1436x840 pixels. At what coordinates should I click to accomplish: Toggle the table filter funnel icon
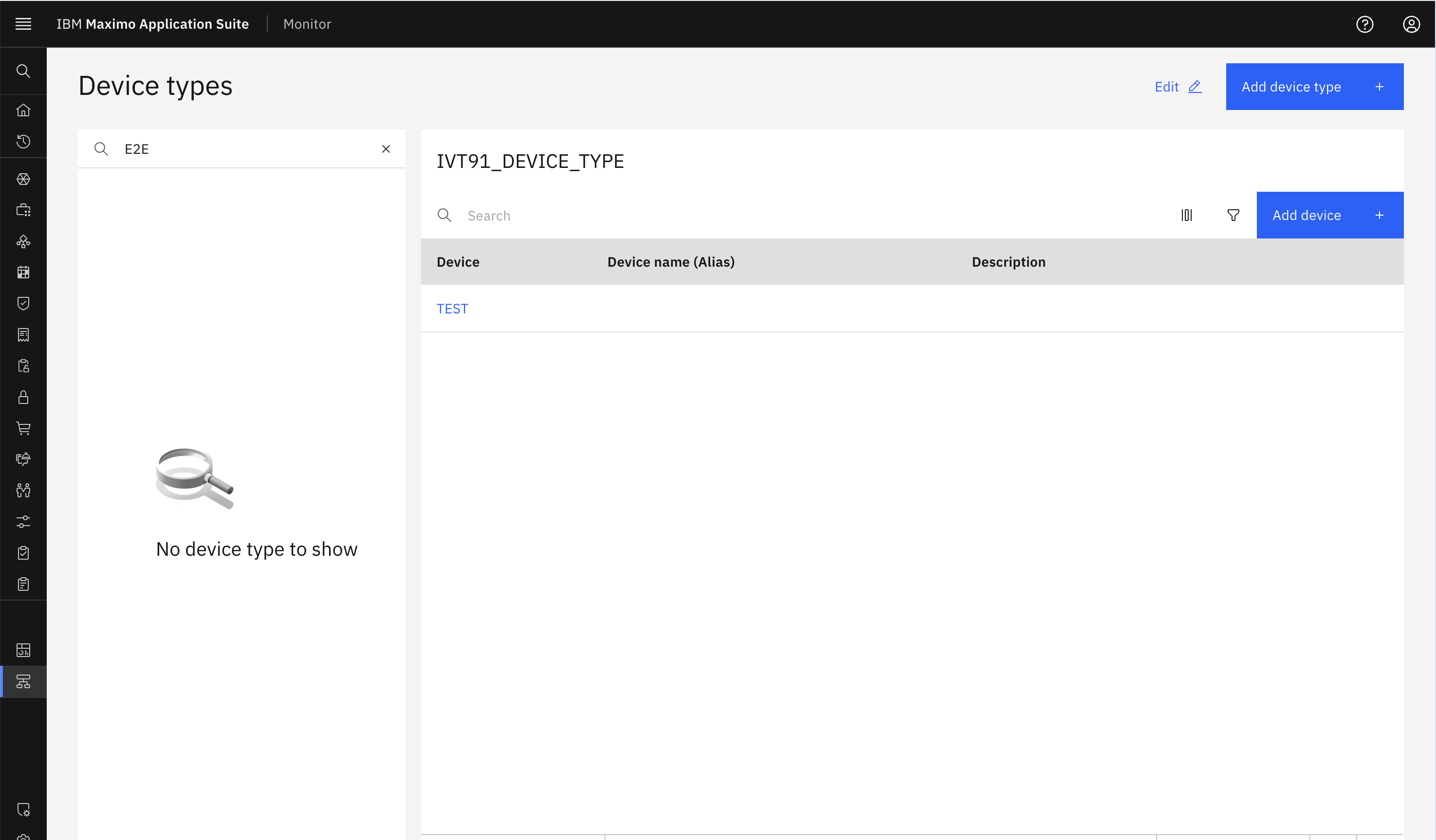[x=1233, y=216]
